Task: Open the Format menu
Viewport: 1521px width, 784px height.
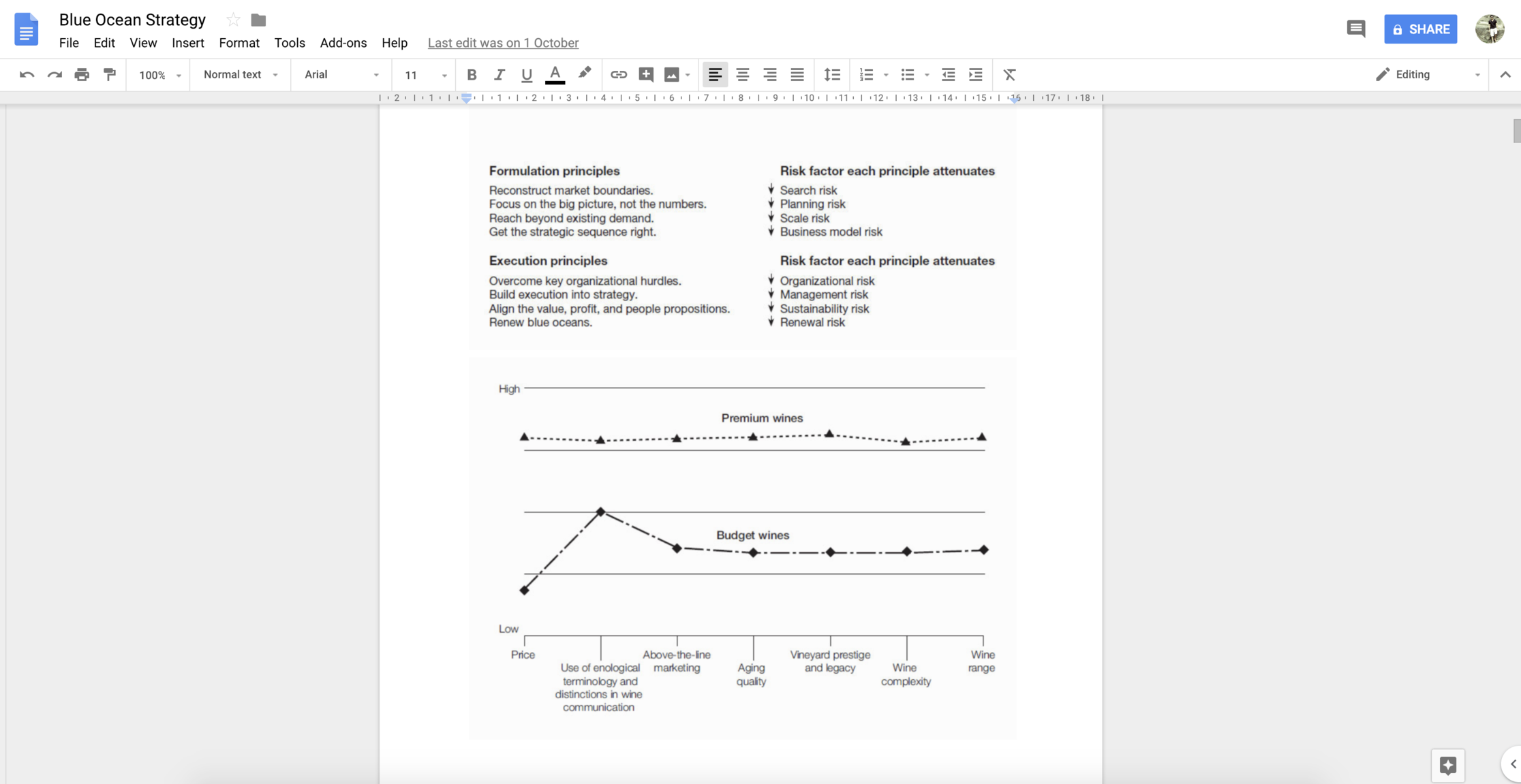Action: pos(239,43)
